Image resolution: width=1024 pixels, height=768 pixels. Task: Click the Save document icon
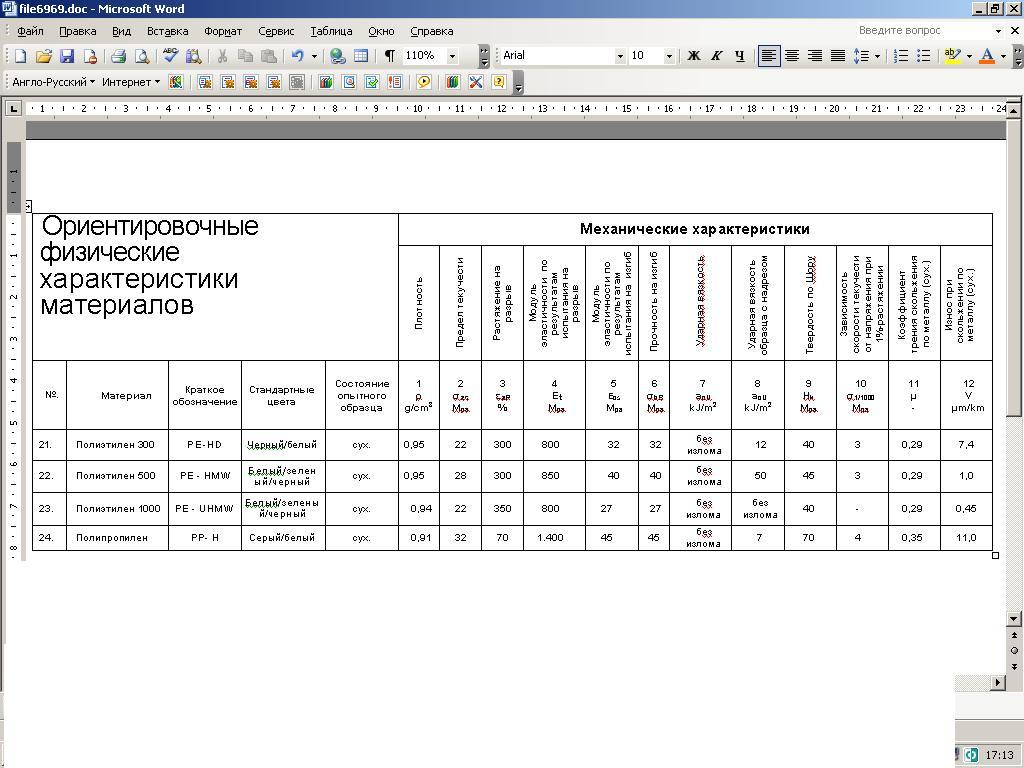coord(67,56)
